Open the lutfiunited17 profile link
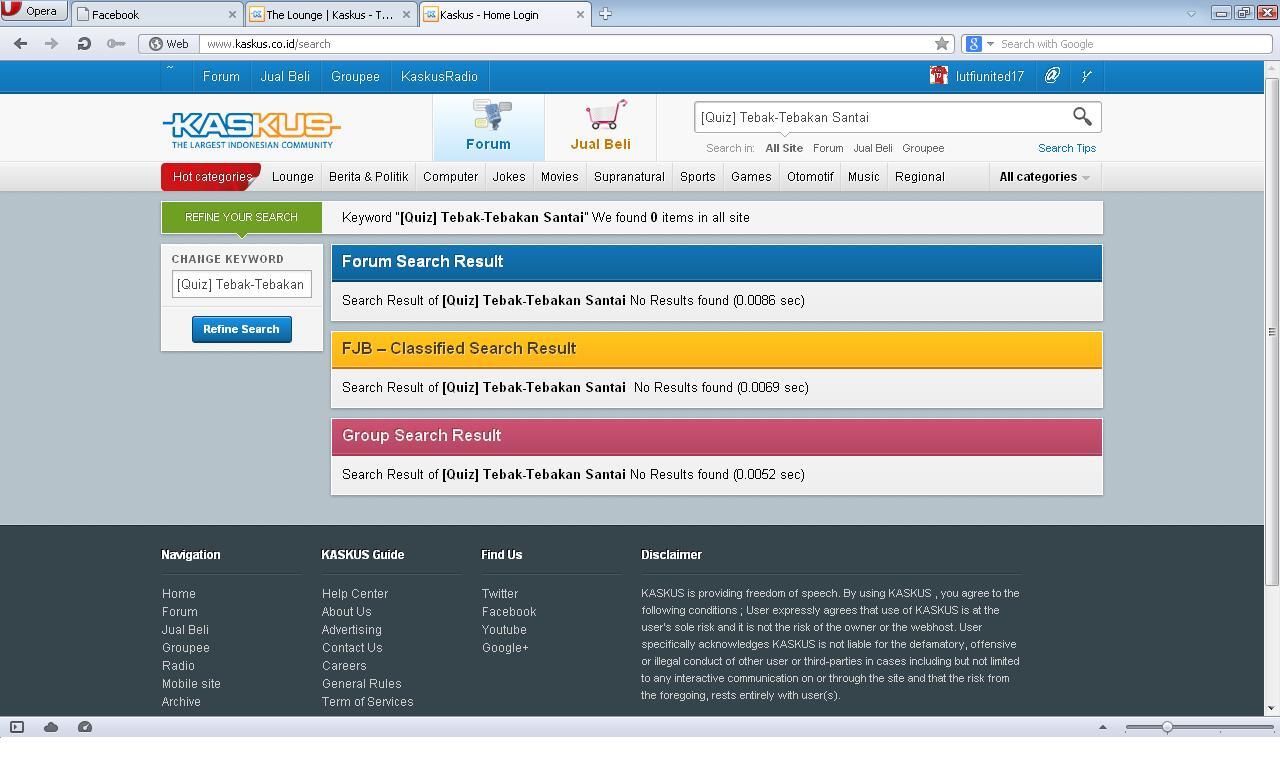1280x768 pixels. pyautogui.click(x=989, y=77)
